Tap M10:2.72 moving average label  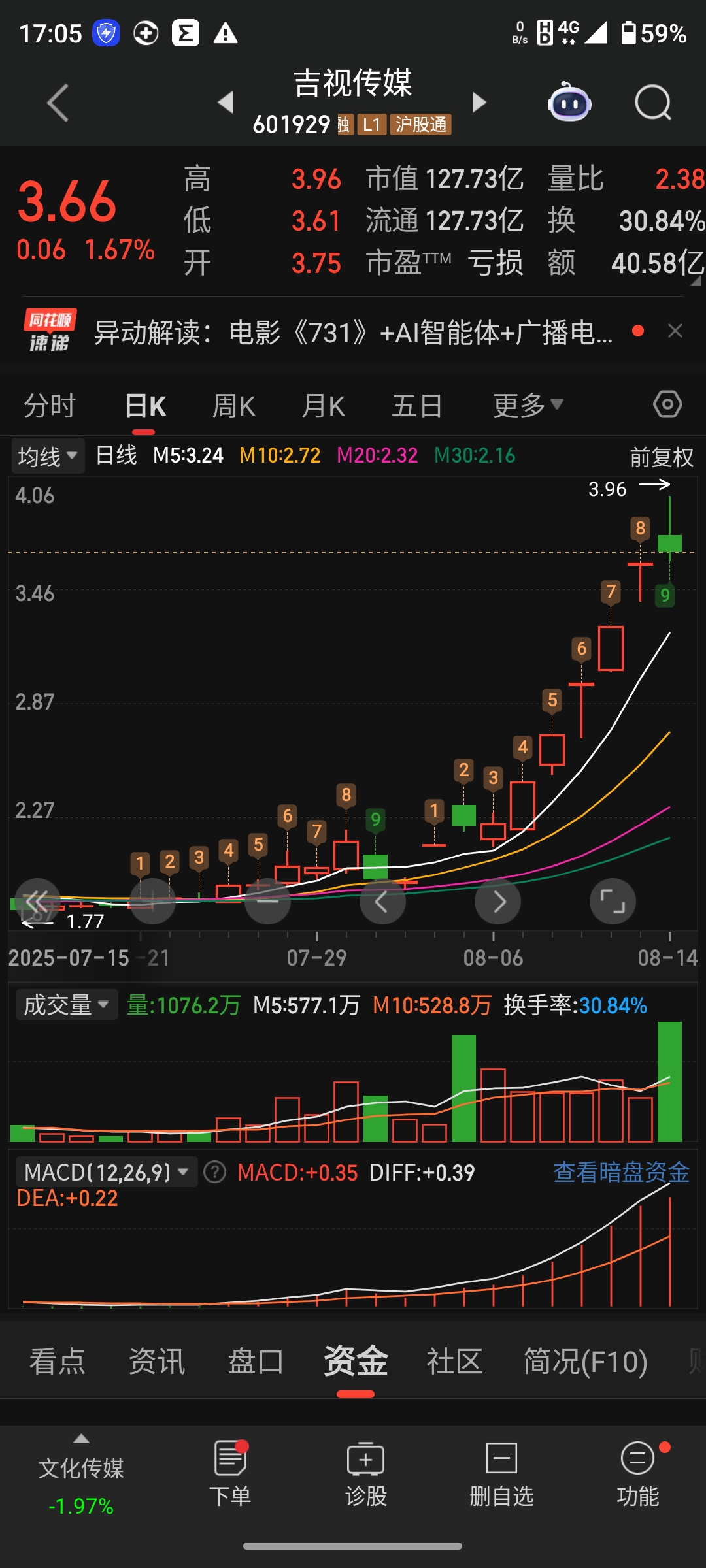point(280,455)
